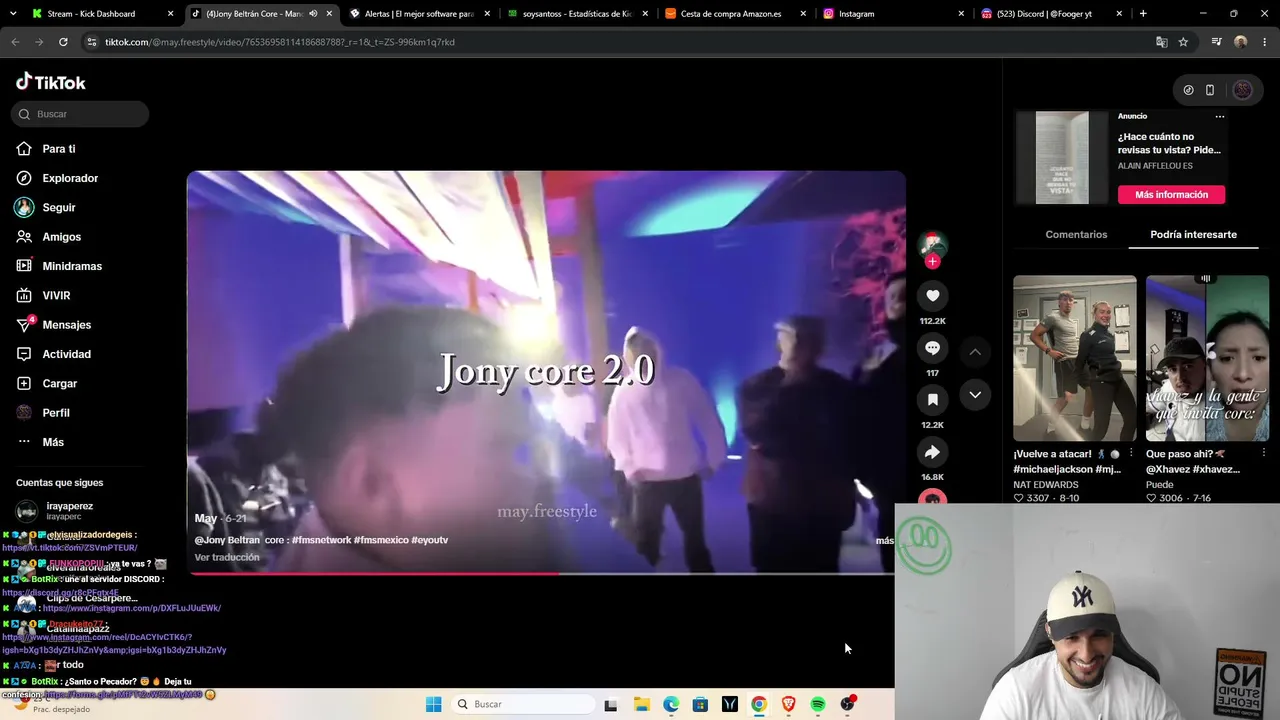1280x720 pixels.
Task: Open the Chrome profile avatar in the toolbar
Action: tap(1241, 42)
